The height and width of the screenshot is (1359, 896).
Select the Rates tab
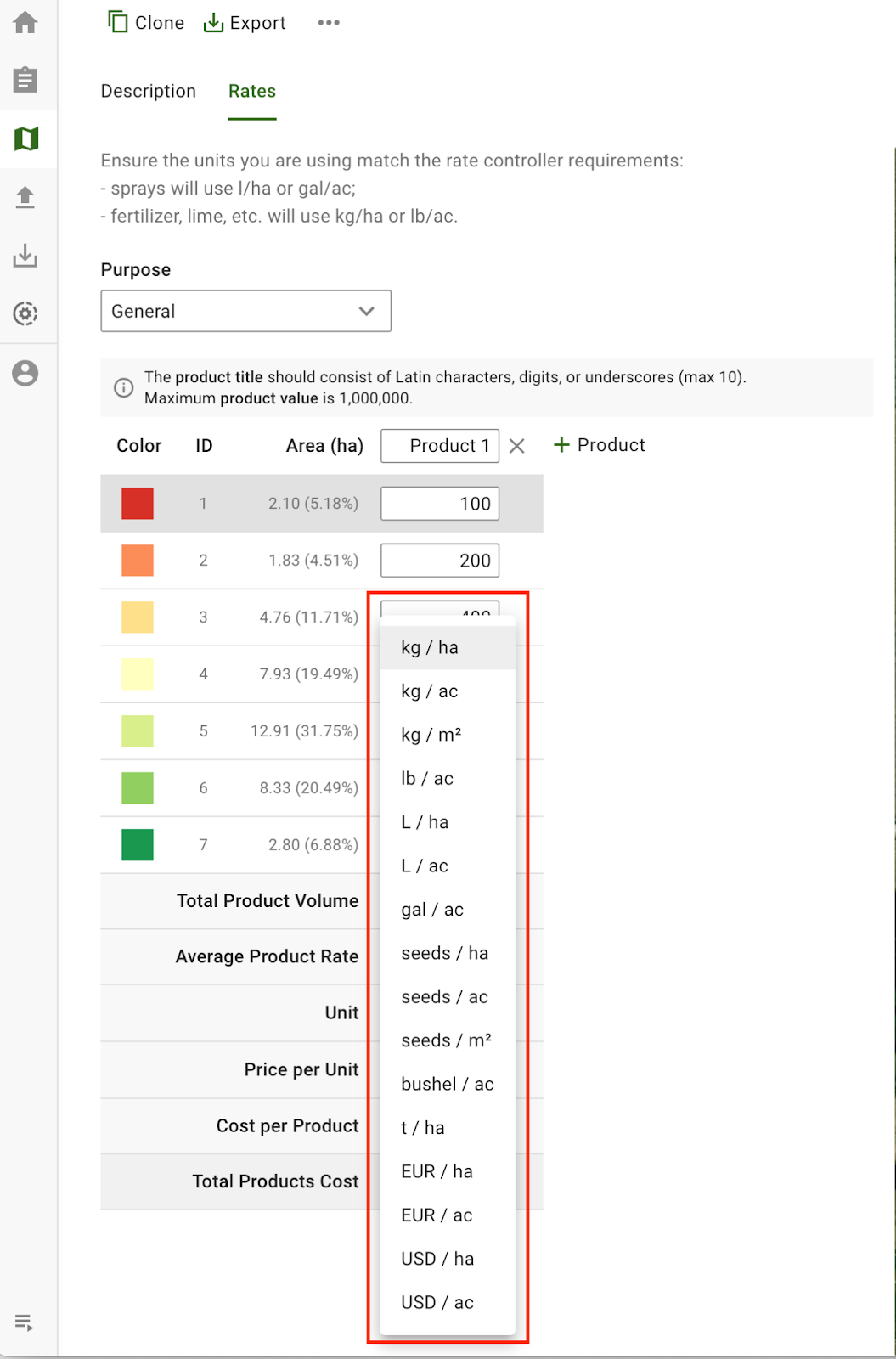[252, 92]
